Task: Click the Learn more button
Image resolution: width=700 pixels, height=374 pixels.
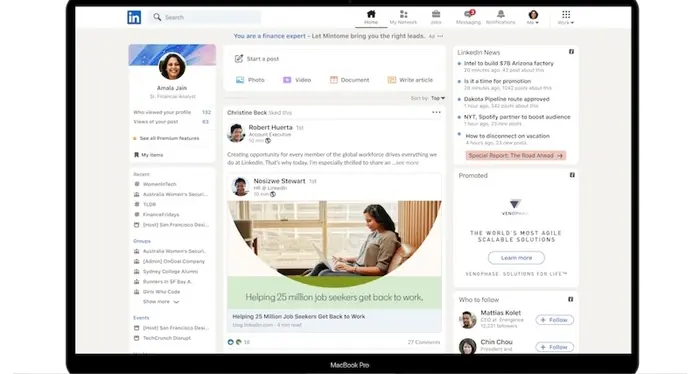Action: pos(516,258)
